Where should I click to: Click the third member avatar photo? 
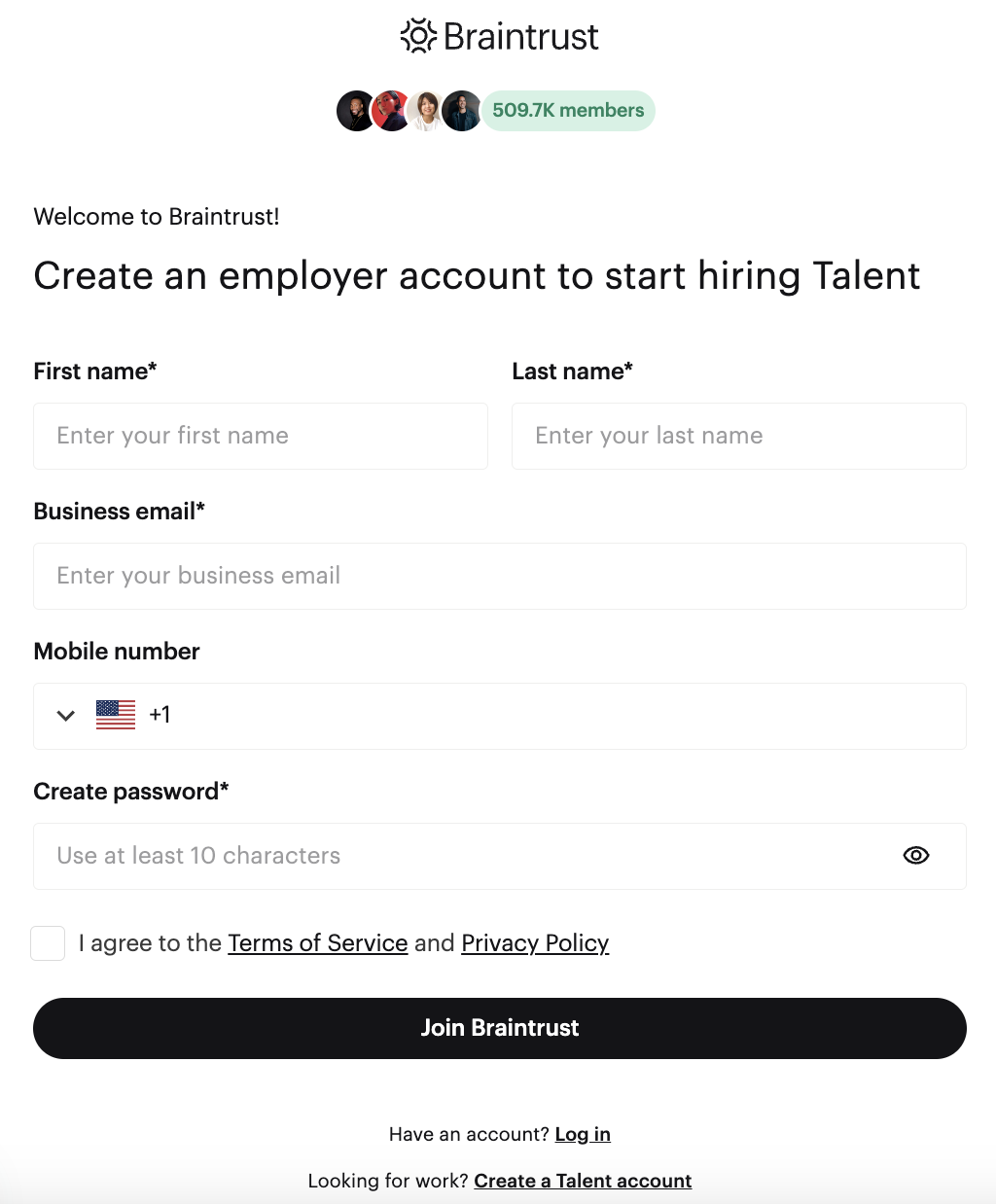(426, 111)
